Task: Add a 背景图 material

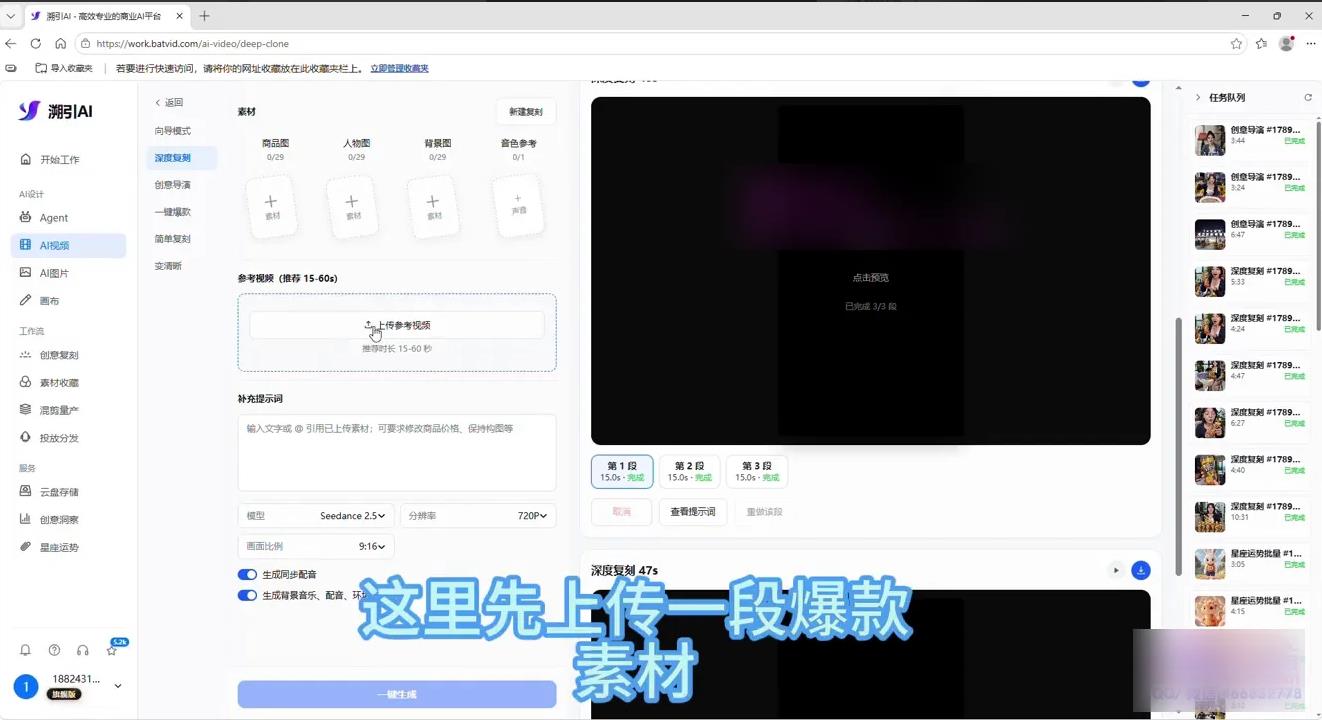Action: click(x=433, y=207)
